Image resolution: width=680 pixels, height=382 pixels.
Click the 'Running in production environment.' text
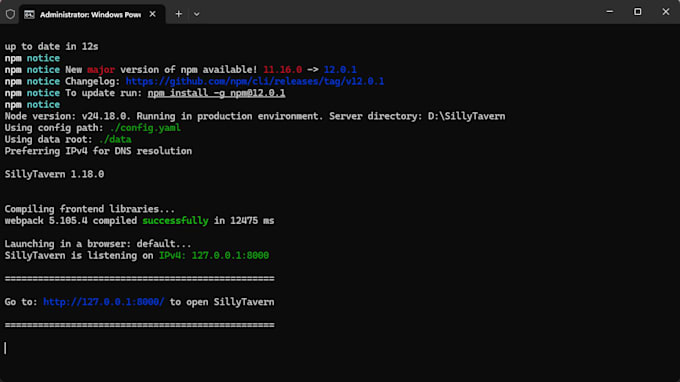(230, 116)
